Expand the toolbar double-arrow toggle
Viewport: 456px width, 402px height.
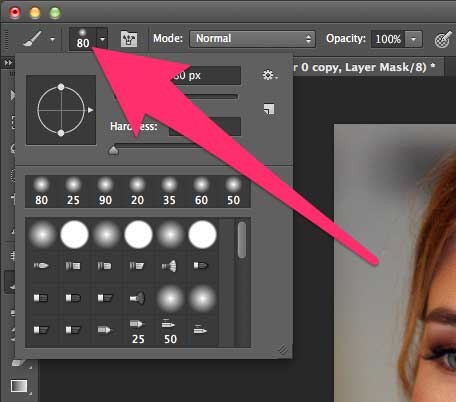click(x=8, y=63)
